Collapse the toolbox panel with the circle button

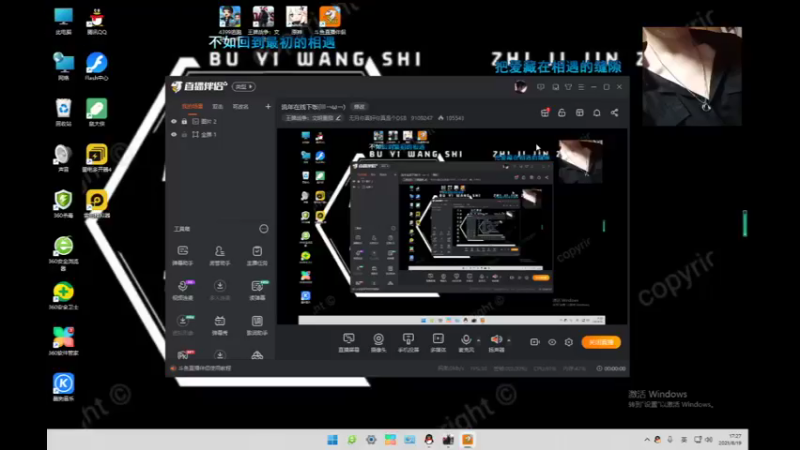[x=264, y=229]
